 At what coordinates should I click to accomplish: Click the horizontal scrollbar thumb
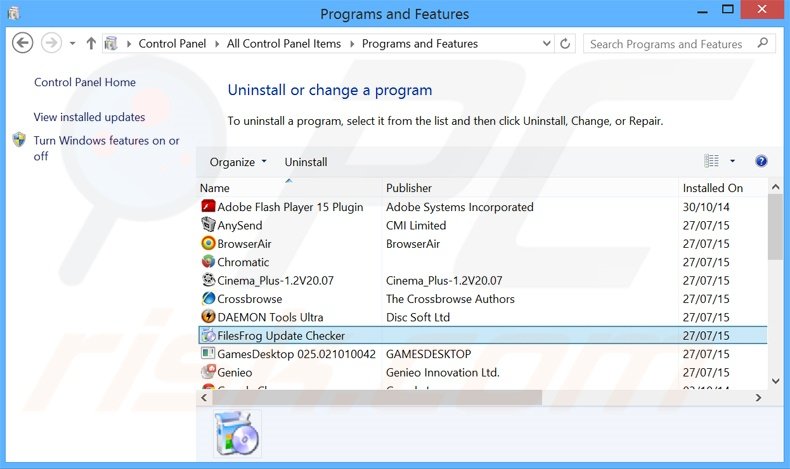(x=377, y=397)
